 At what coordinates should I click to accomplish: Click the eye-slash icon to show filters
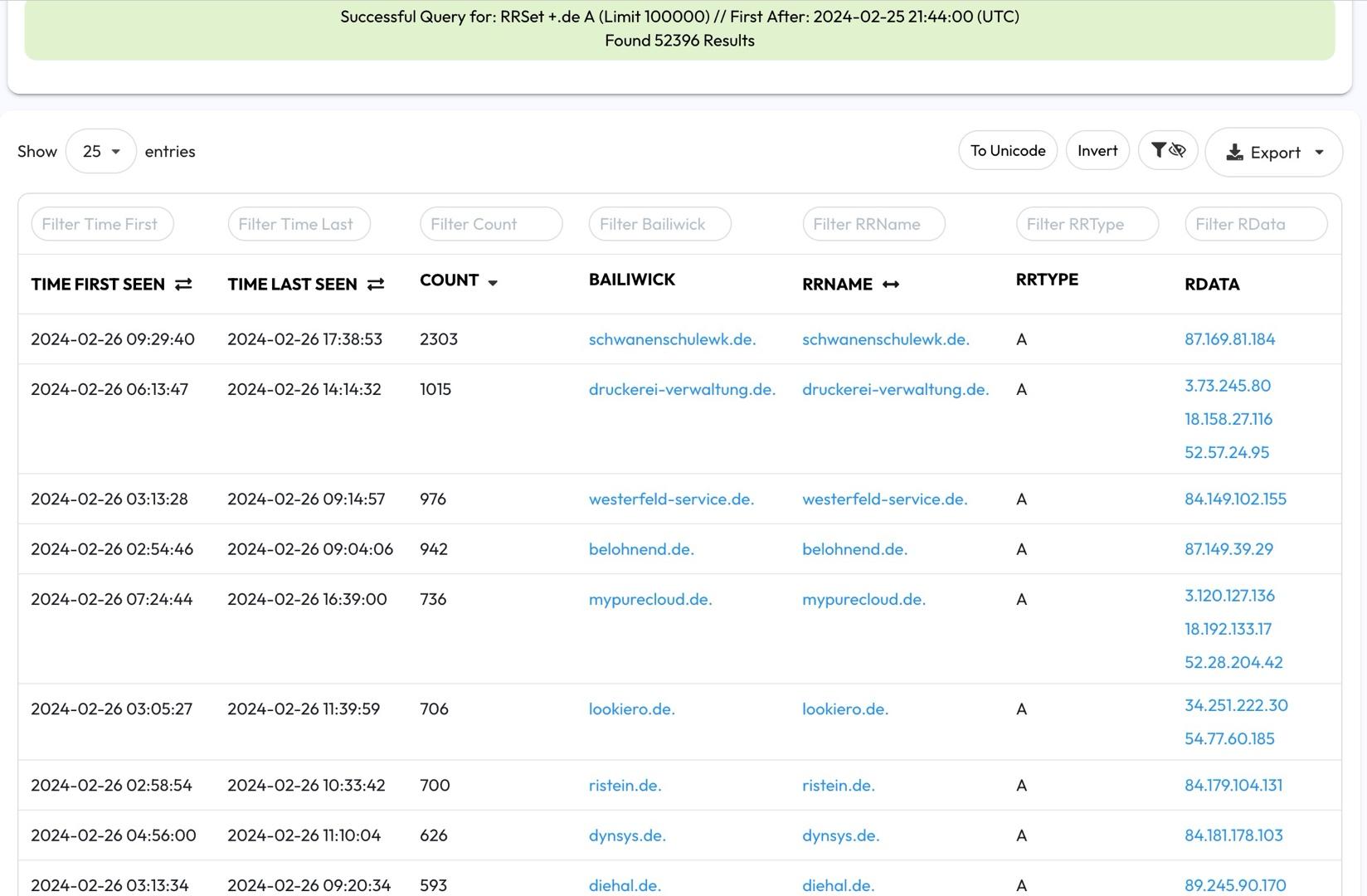(x=1178, y=152)
